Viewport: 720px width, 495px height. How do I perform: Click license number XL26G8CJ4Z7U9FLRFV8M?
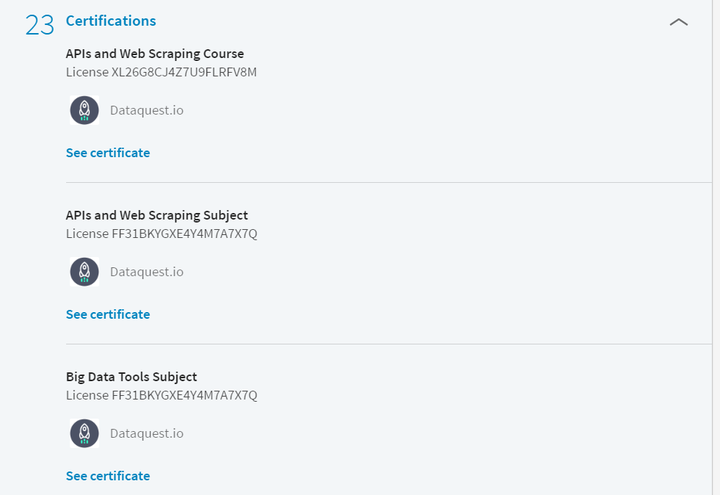184,72
